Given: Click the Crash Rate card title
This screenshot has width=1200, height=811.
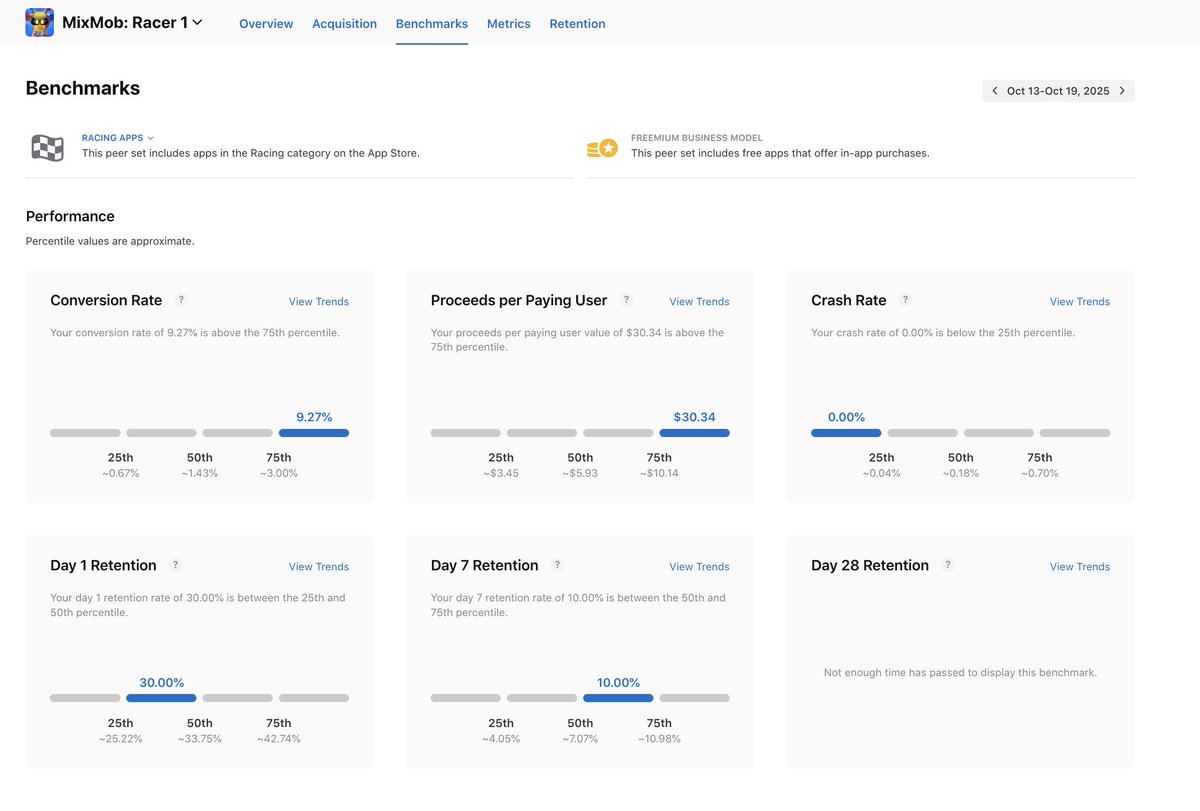Looking at the screenshot, I should pyautogui.click(x=849, y=300).
